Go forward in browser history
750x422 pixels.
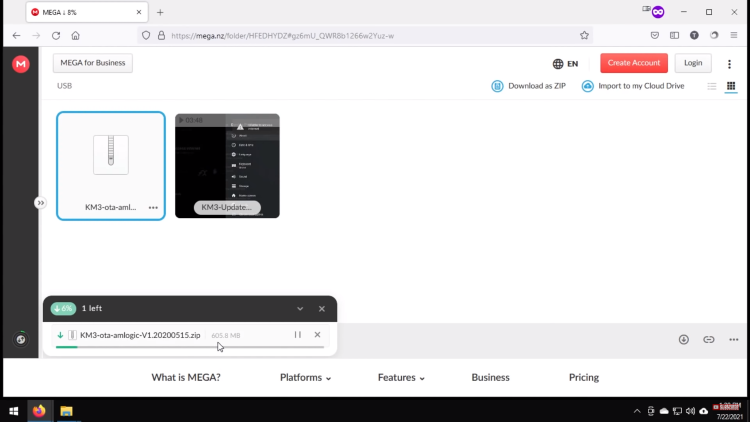tap(36, 35)
